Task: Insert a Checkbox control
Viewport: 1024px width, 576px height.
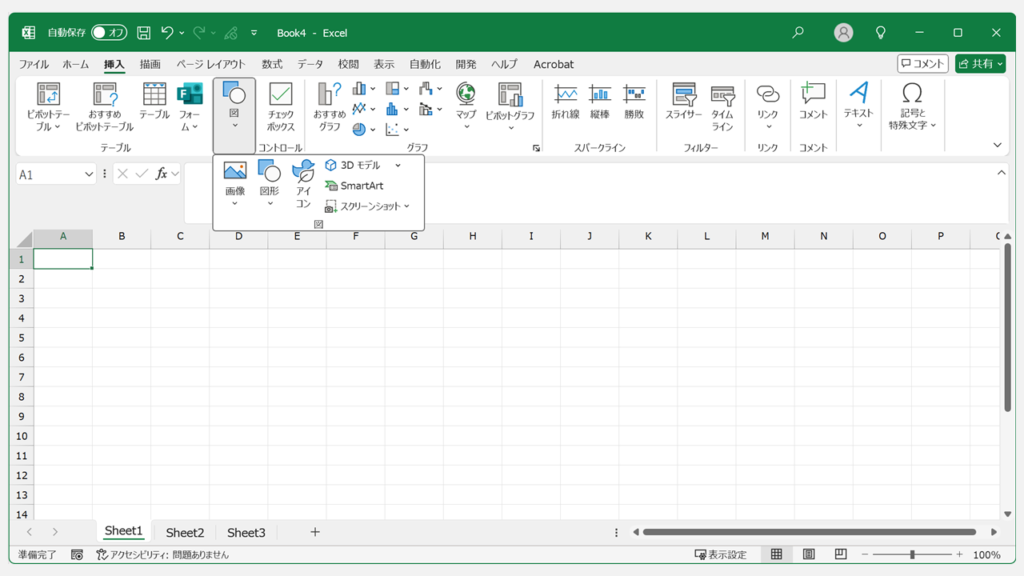Action: tap(280, 107)
